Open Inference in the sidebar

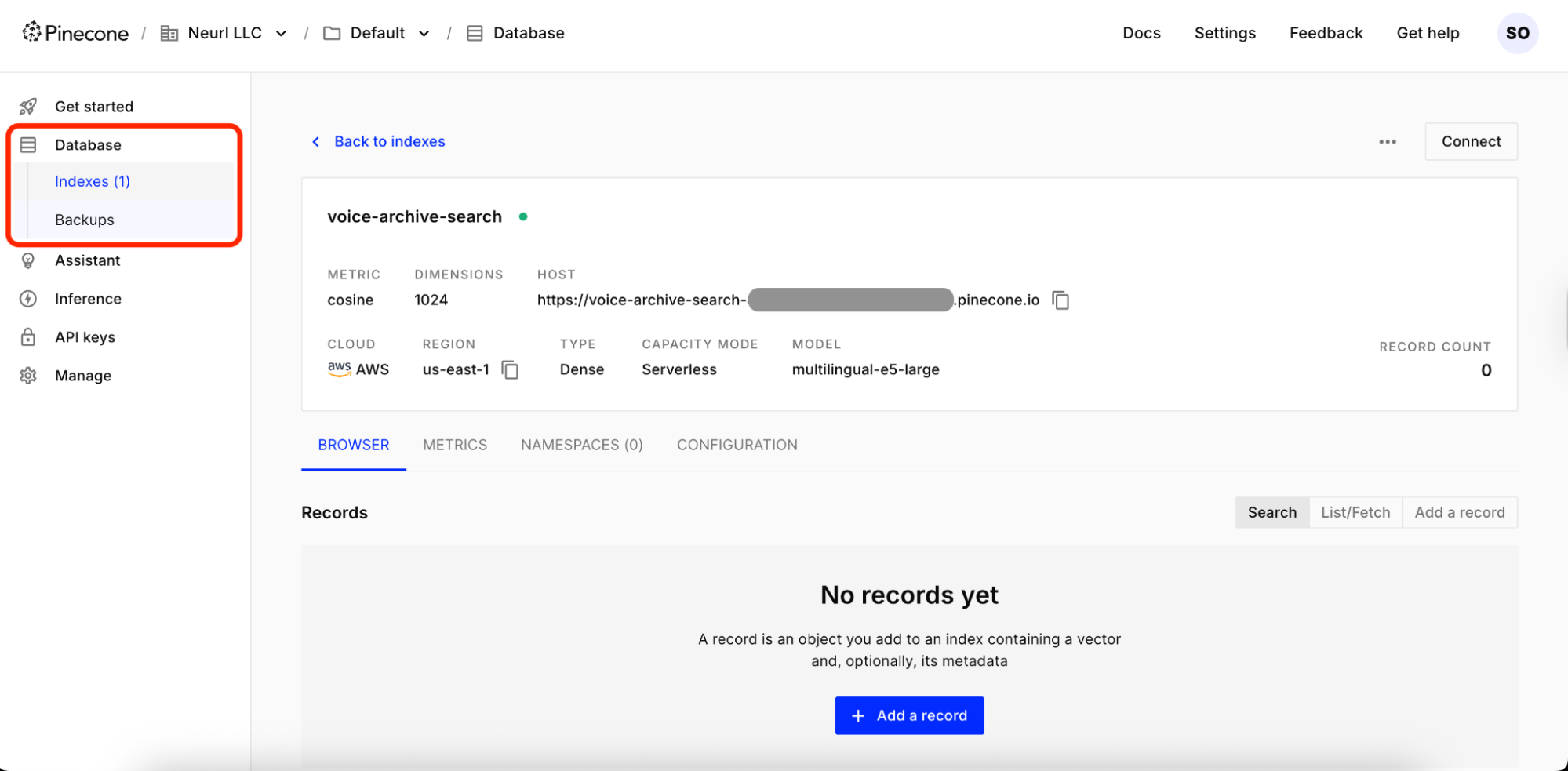[x=88, y=299]
